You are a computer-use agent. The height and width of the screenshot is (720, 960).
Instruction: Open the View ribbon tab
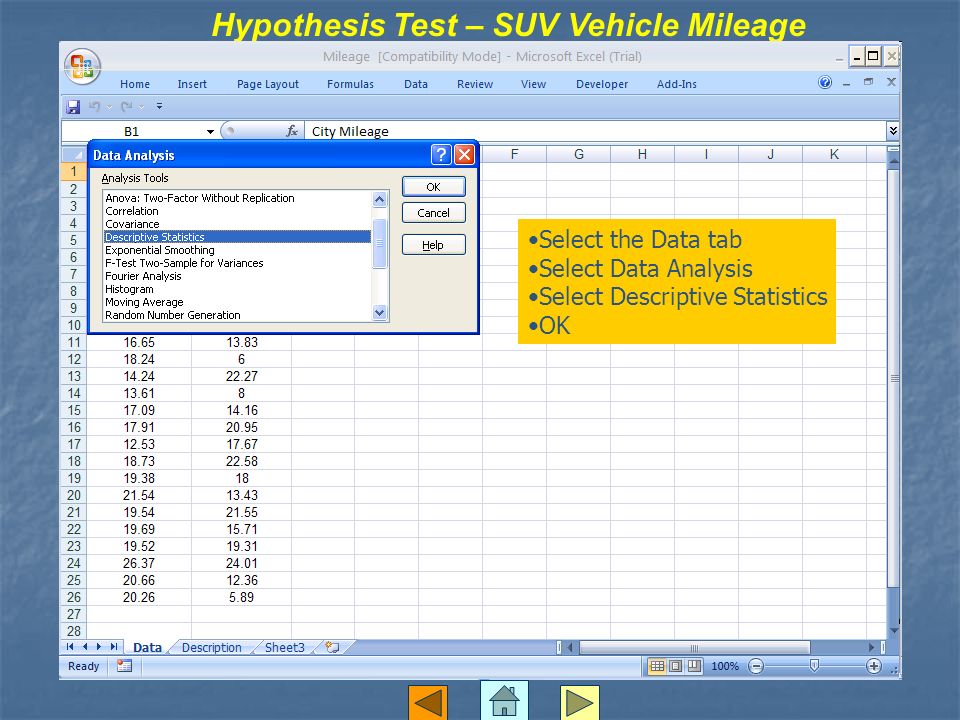coord(533,84)
